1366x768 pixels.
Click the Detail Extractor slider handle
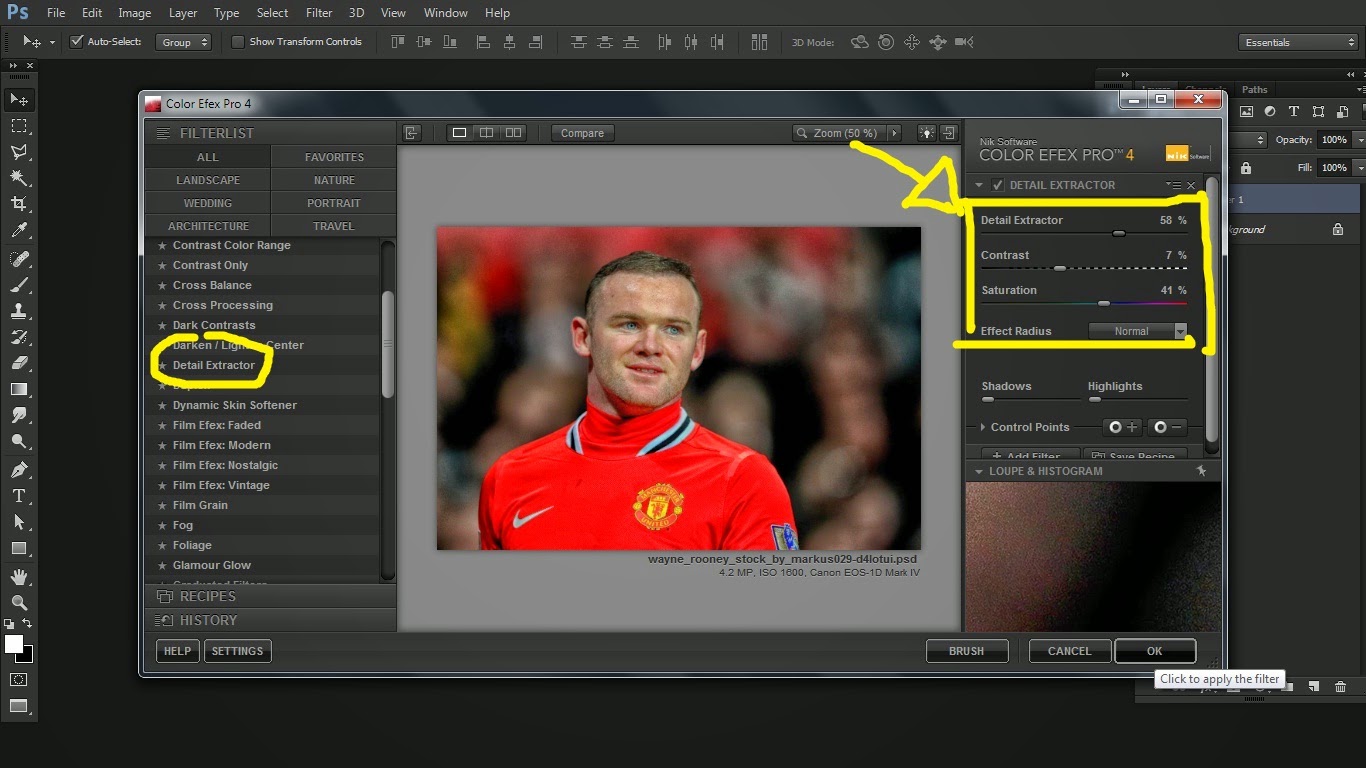click(1119, 233)
